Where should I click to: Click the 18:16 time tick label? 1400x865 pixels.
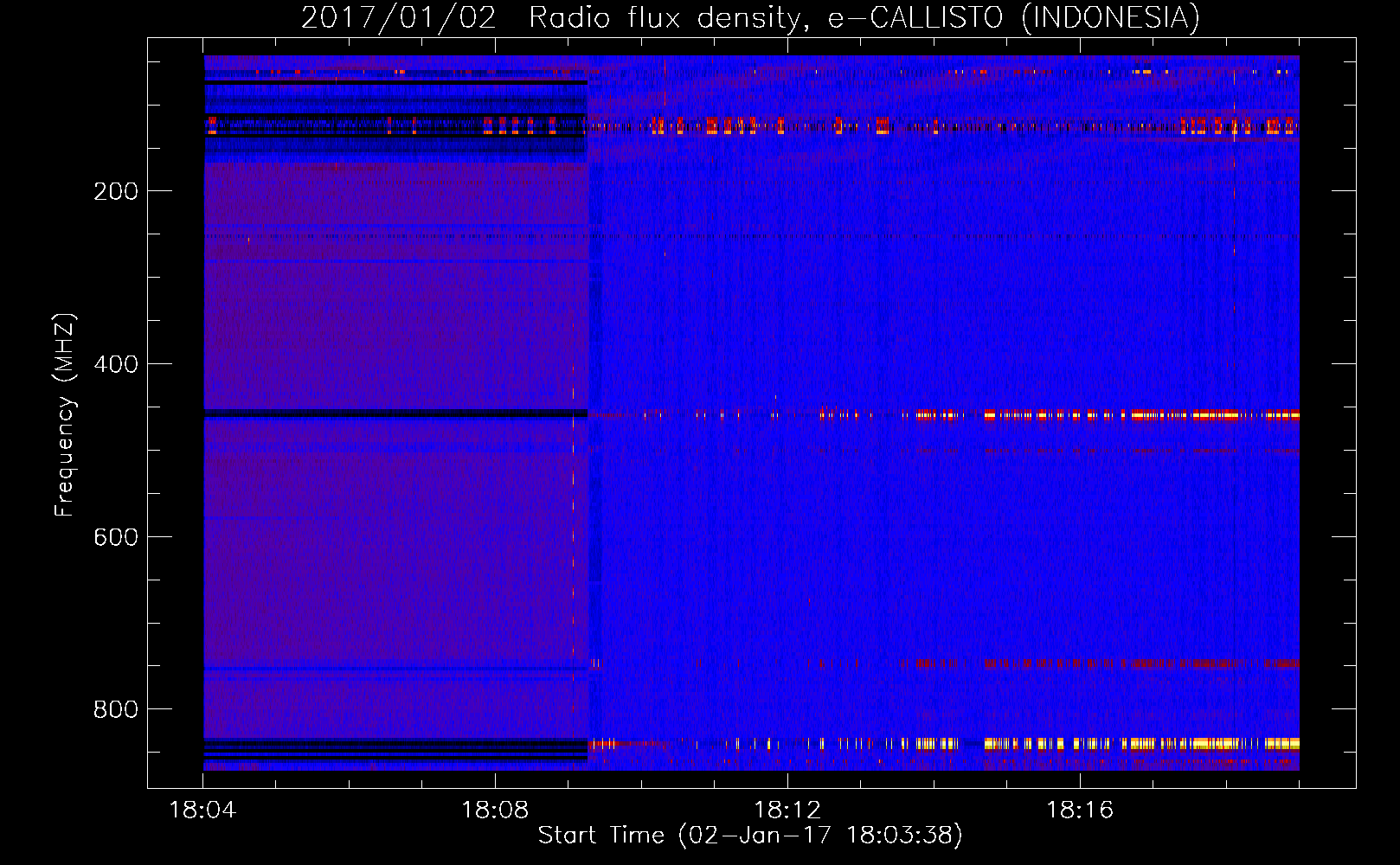click(1080, 811)
